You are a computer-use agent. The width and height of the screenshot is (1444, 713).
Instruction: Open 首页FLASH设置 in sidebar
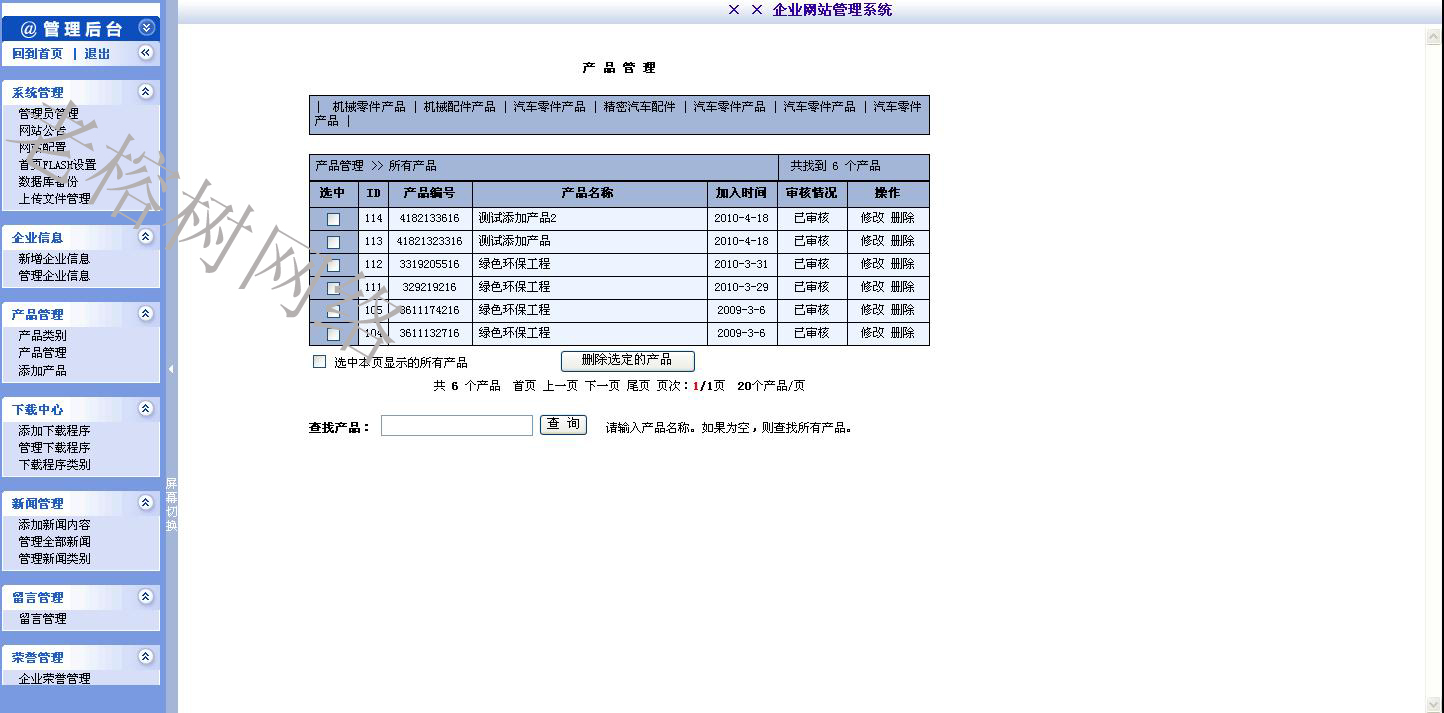tap(57, 165)
